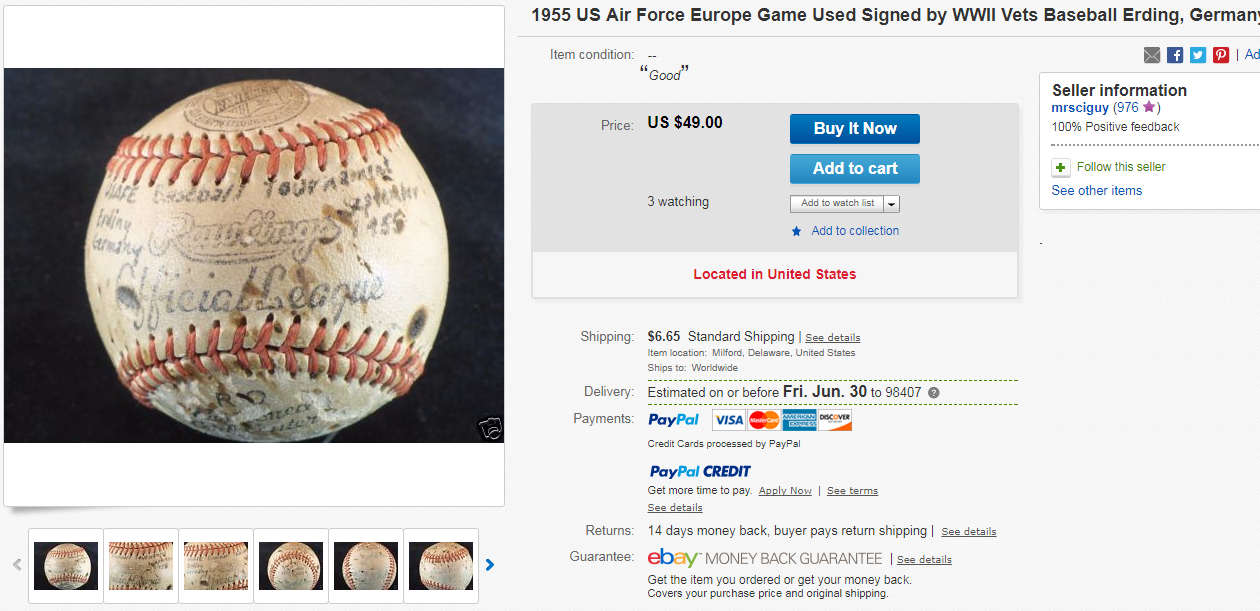Select the first baseball thumbnail

click(66, 566)
